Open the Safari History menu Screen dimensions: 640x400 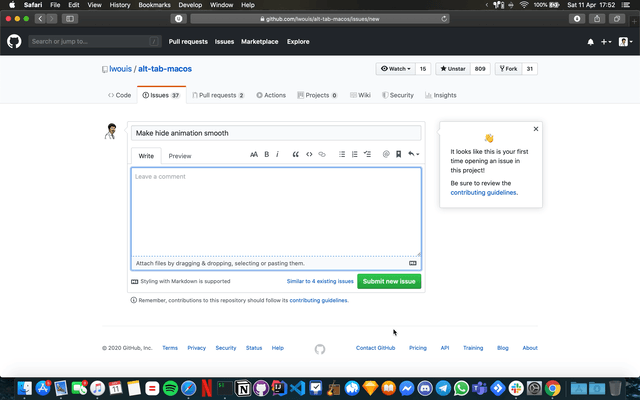point(120,5)
